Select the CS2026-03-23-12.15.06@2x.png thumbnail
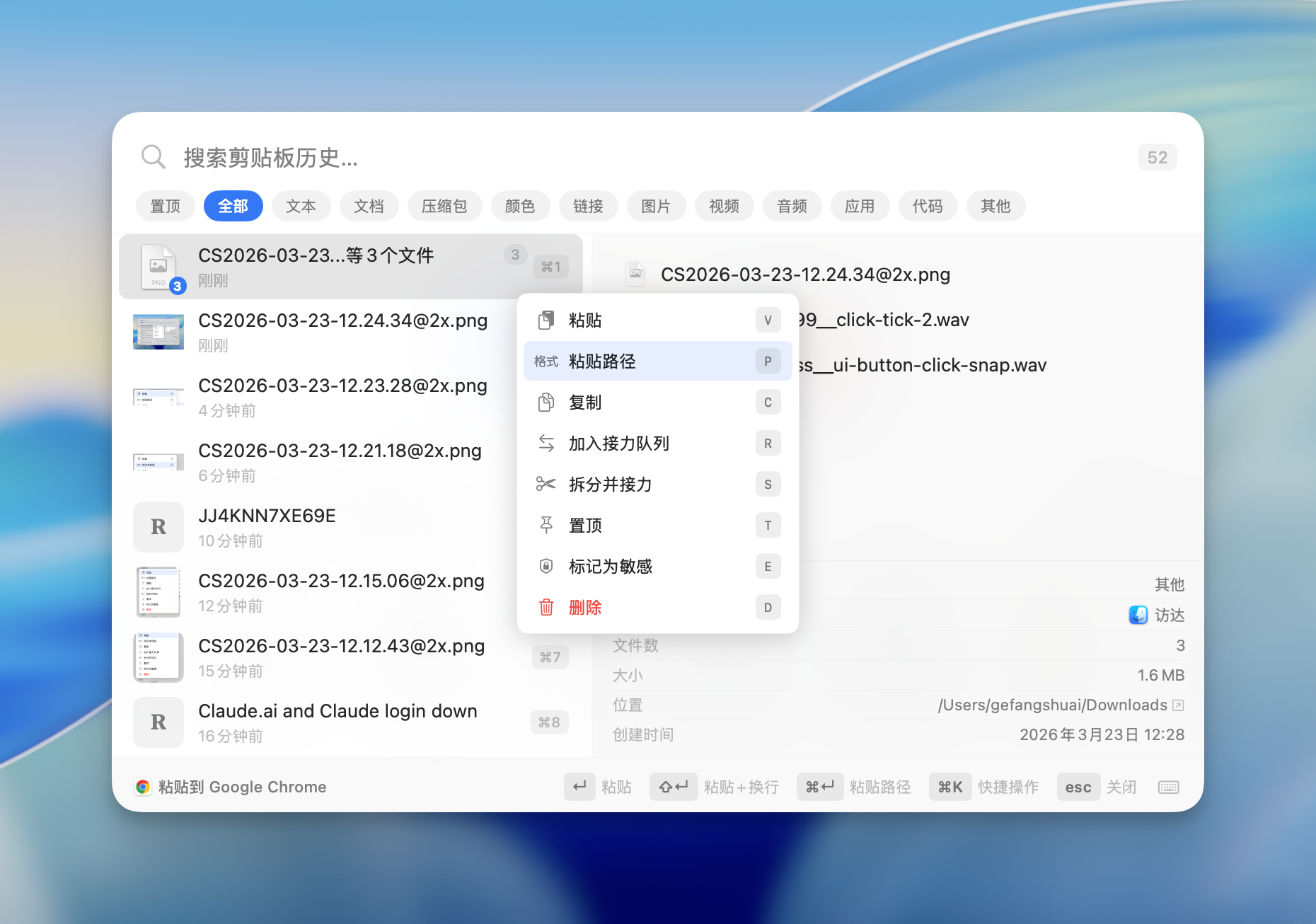 (x=158, y=592)
